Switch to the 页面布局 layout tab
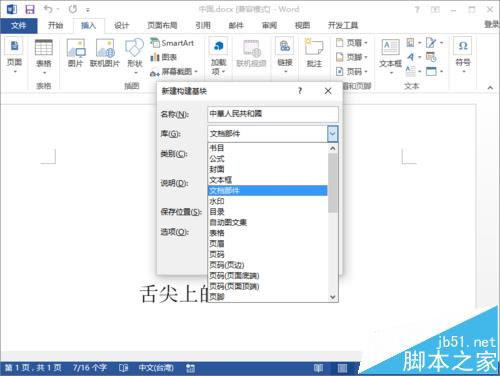The width and height of the screenshot is (500, 376). [162, 25]
